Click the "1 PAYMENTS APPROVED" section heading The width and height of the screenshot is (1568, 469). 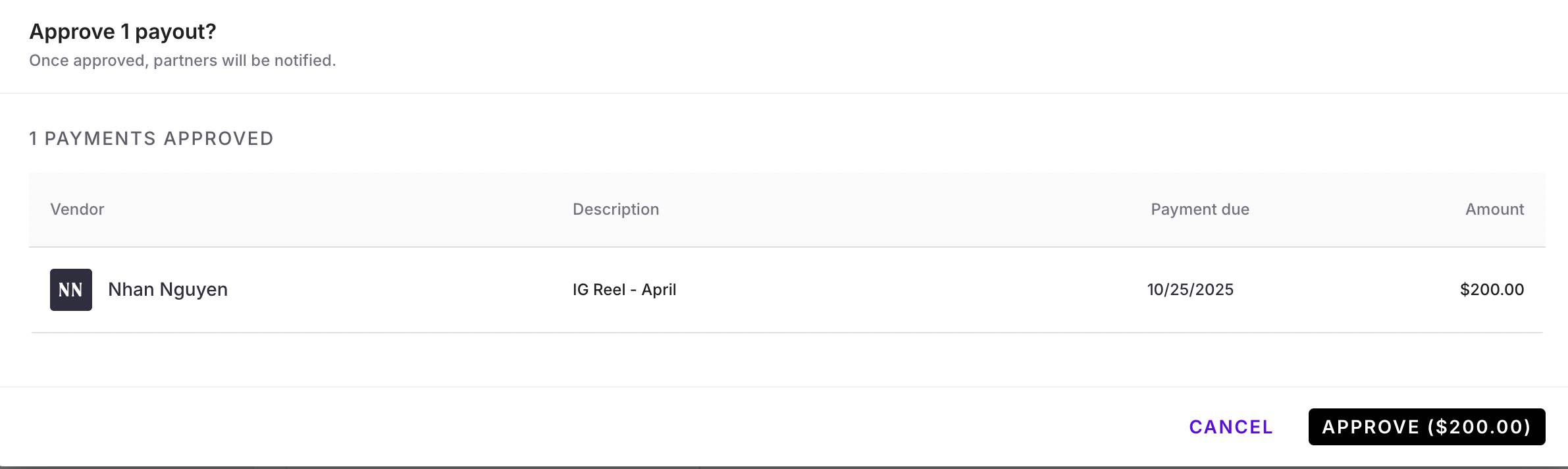coord(151,138)
